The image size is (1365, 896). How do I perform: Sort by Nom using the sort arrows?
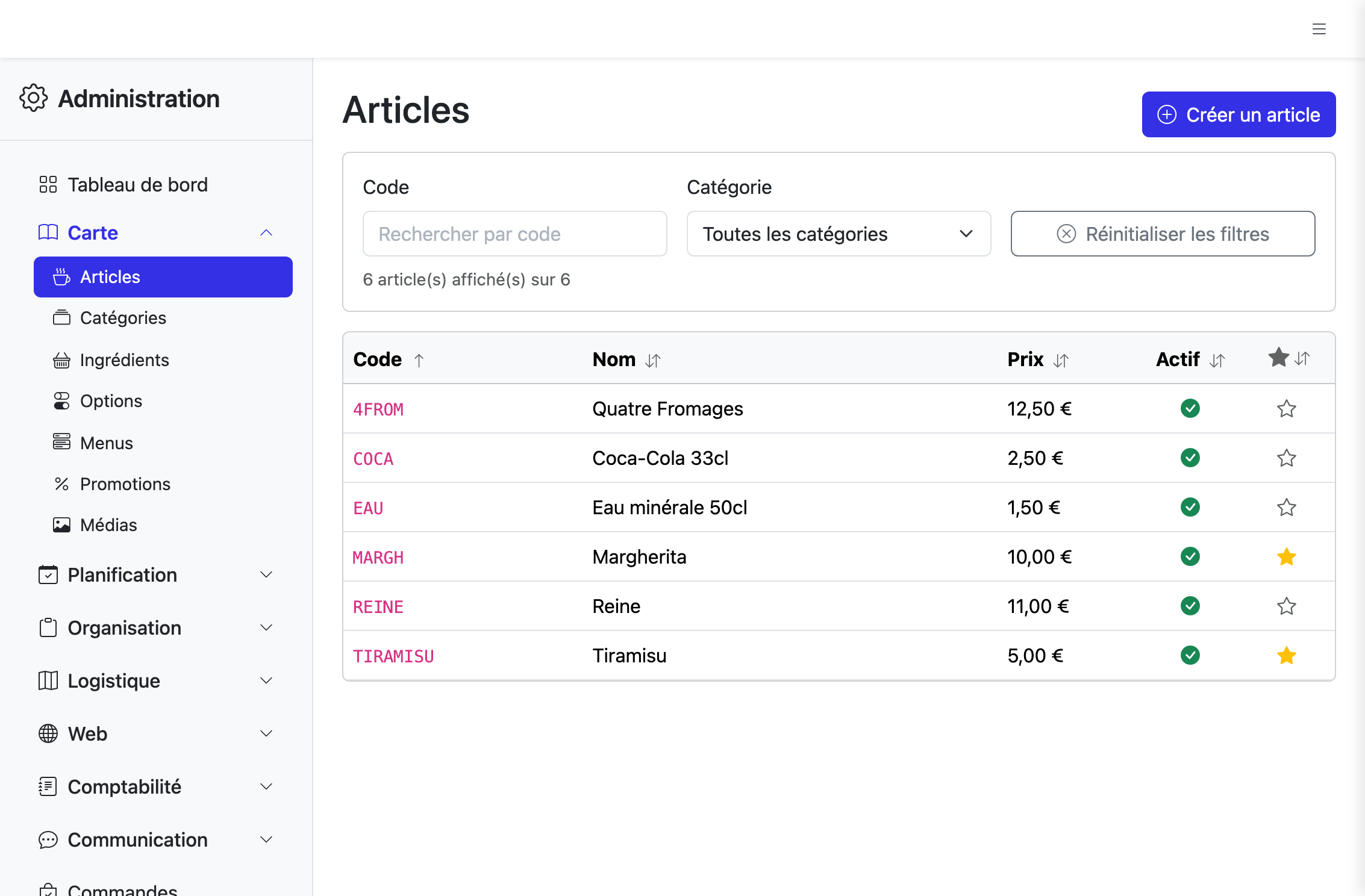653,360
